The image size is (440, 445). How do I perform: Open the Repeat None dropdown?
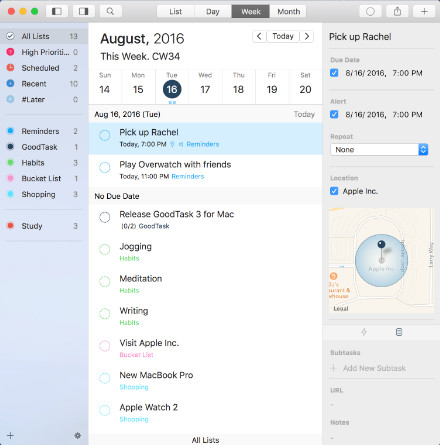[x=379, y=150]
